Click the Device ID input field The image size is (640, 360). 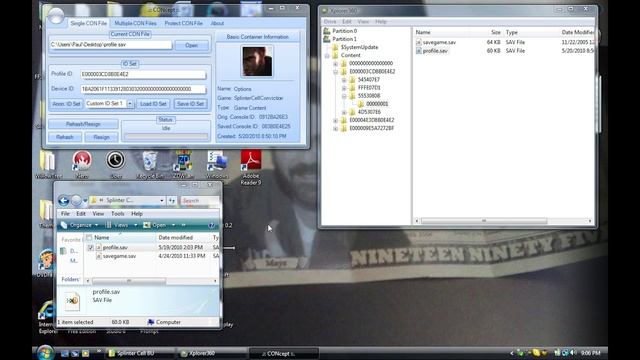(x=143, y=89)
